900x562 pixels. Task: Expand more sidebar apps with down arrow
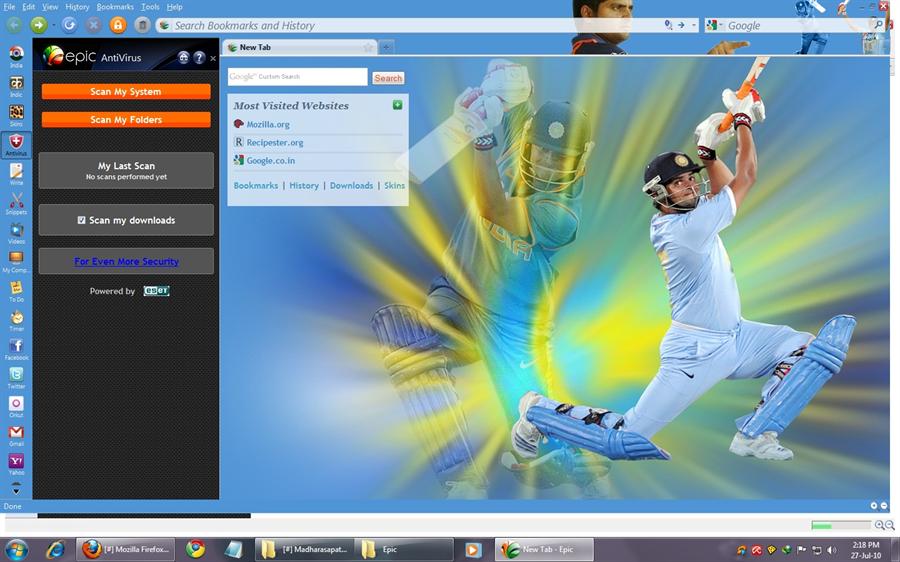[16, 490]
